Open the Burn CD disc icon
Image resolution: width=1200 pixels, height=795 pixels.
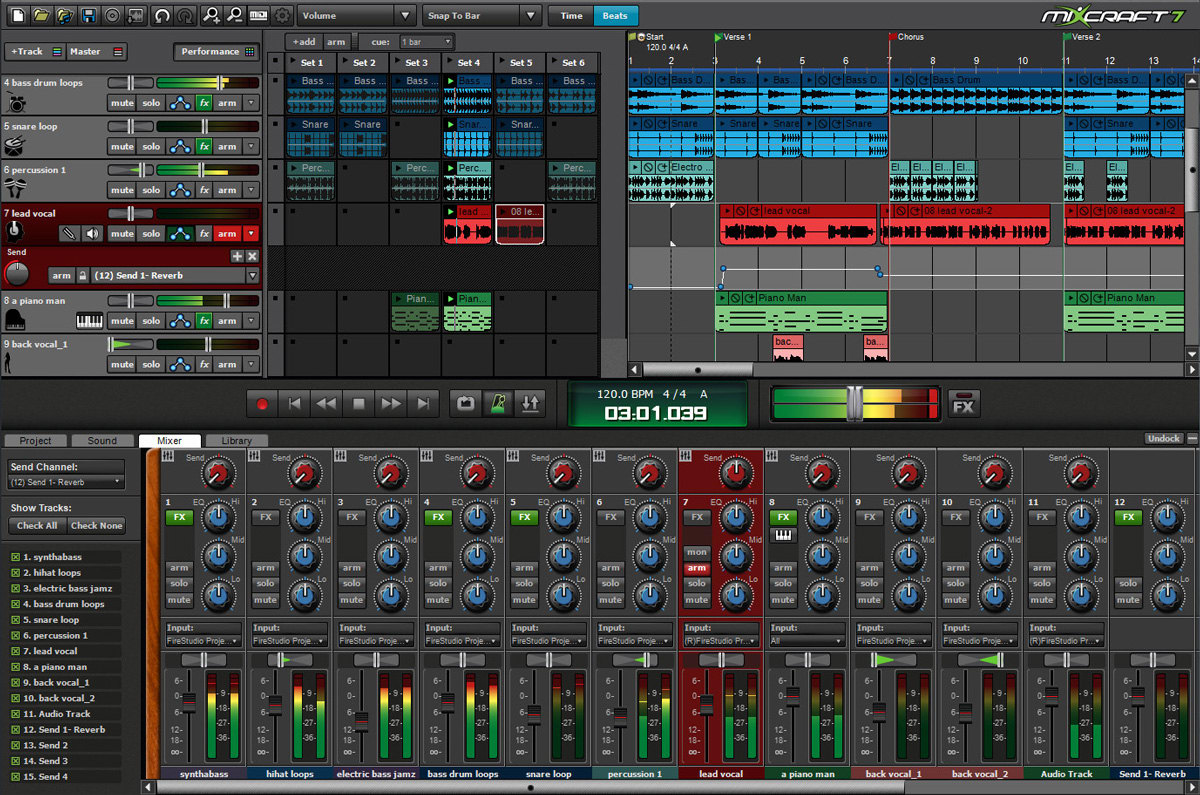(x=113, y=15)
